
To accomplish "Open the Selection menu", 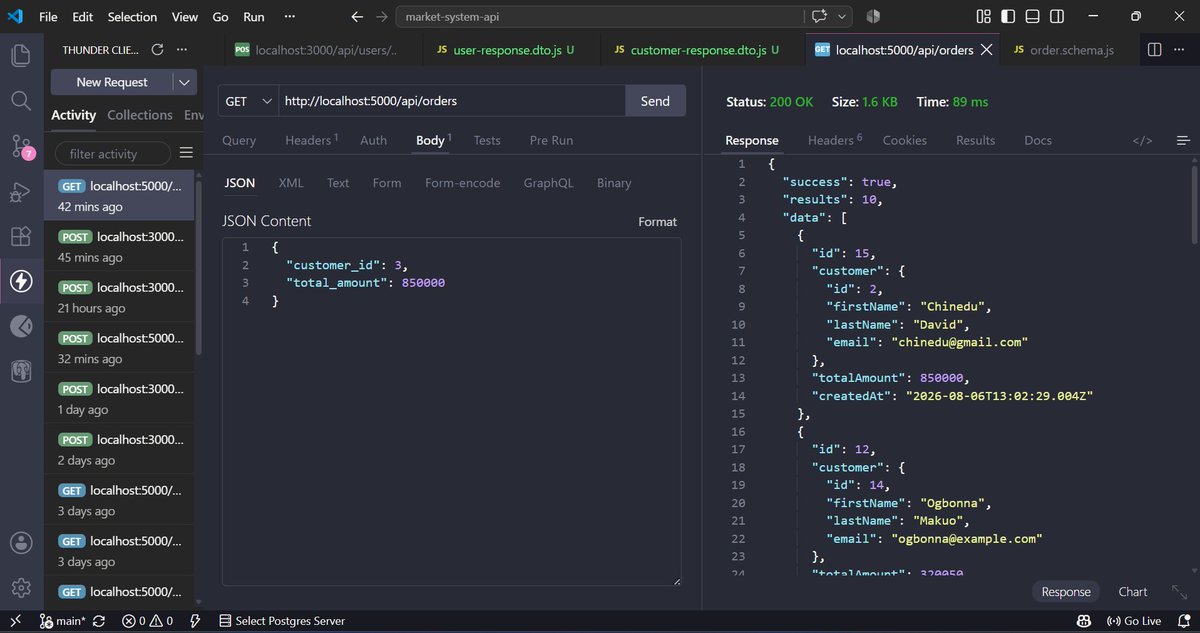I will point(132,17).
